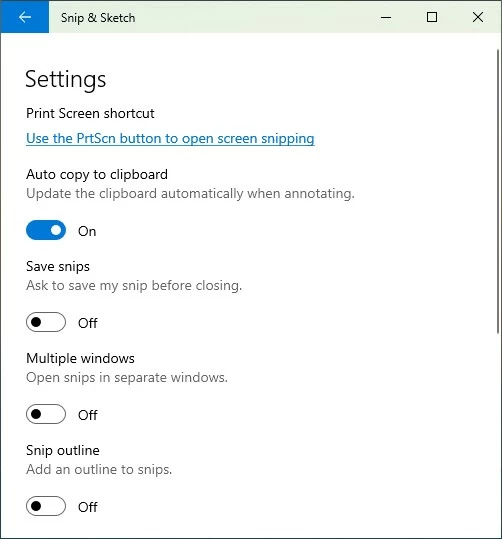Maximize the Snip & Sketch window
The width and height of the screenshot is (502, 539).
pyautogui.click(x=432, y=17)
